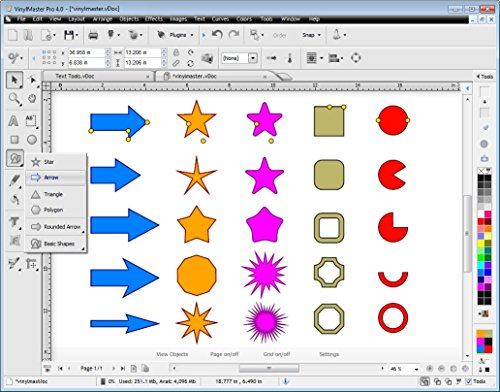Click the zoom in plus icon
The image size is (500, 392).
coord(429,369)
